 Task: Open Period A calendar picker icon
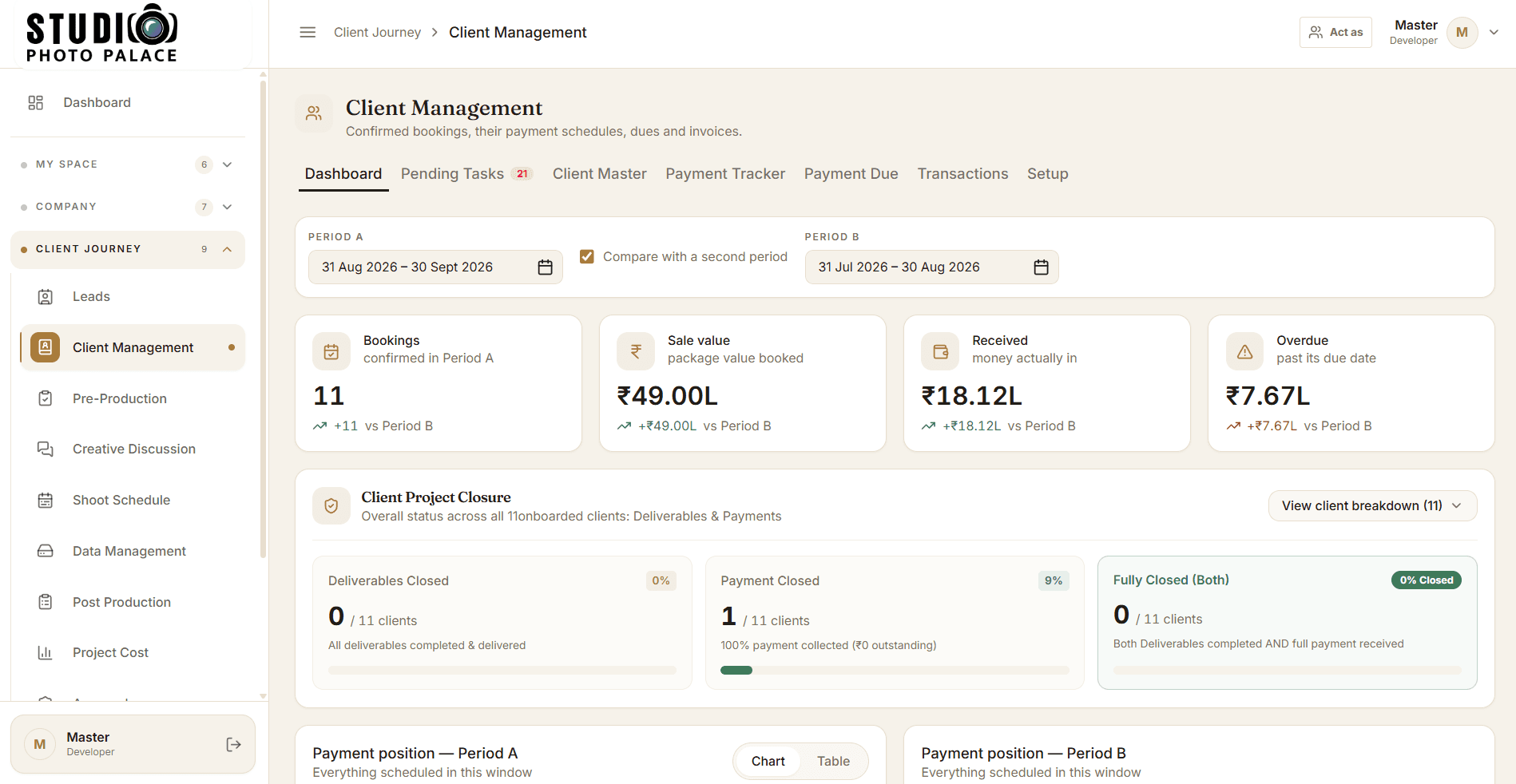click(545, 267)
